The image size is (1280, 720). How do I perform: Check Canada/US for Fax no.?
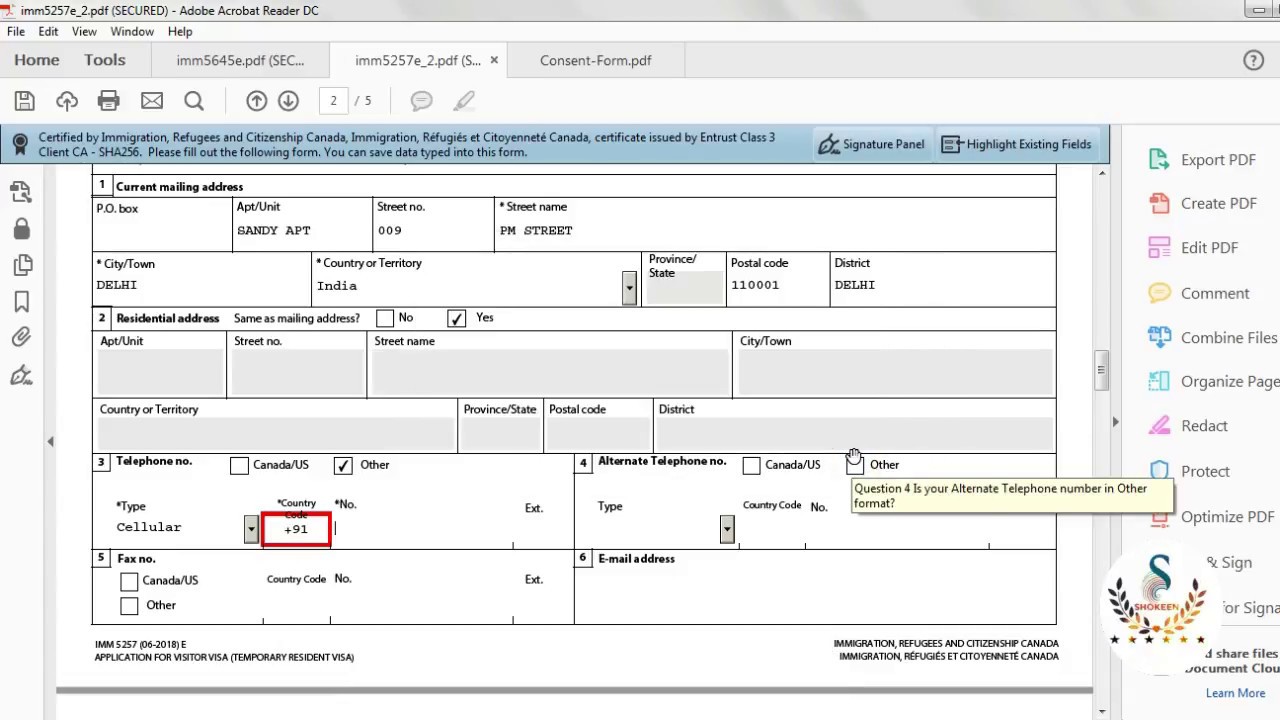click(x=129, y=581)
